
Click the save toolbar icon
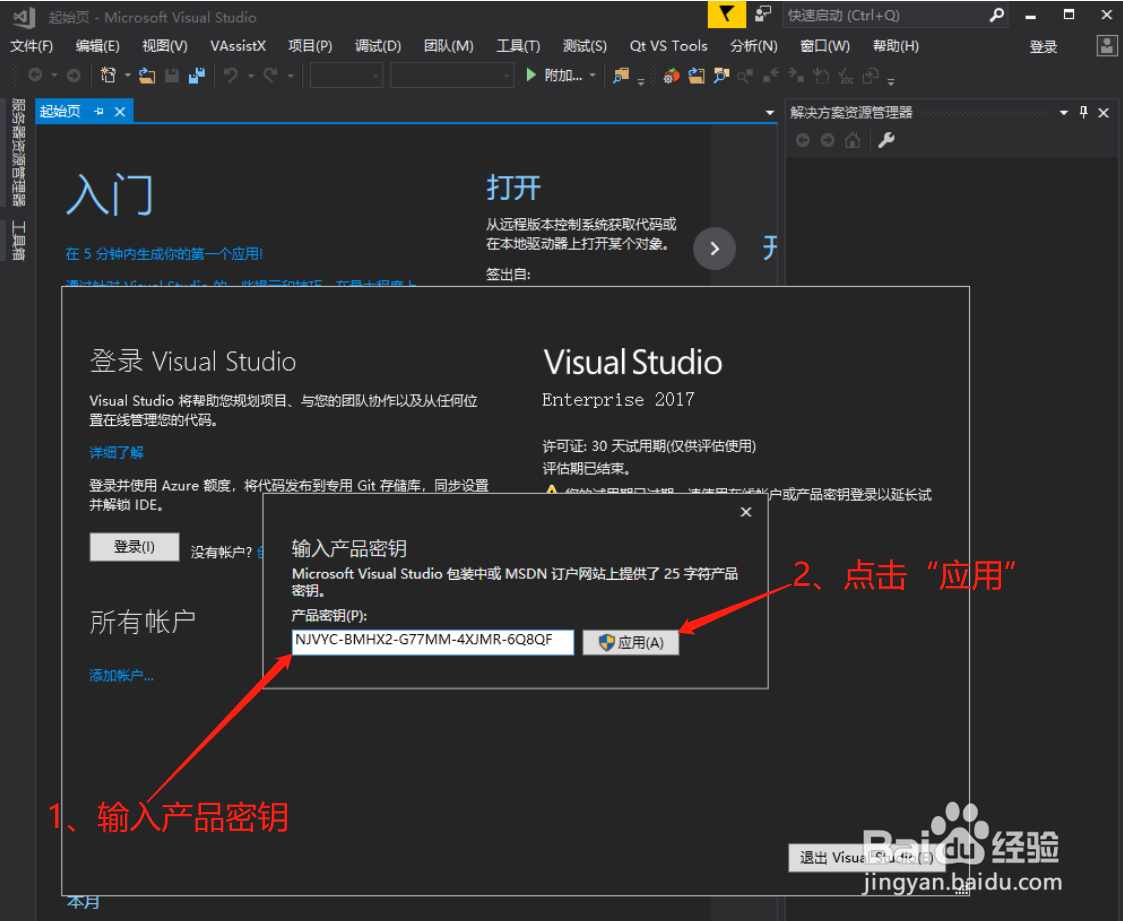click(172, 74)
